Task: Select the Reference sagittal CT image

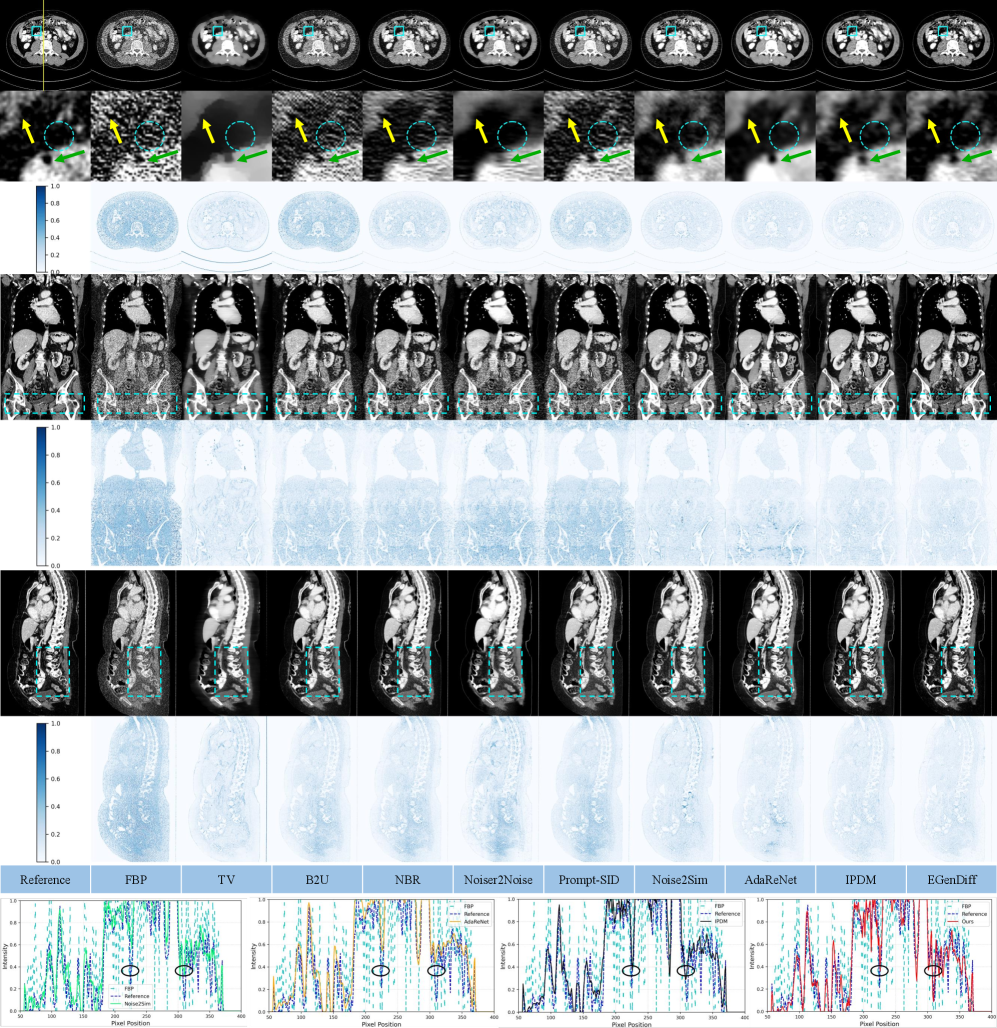Action: (43, 642)
